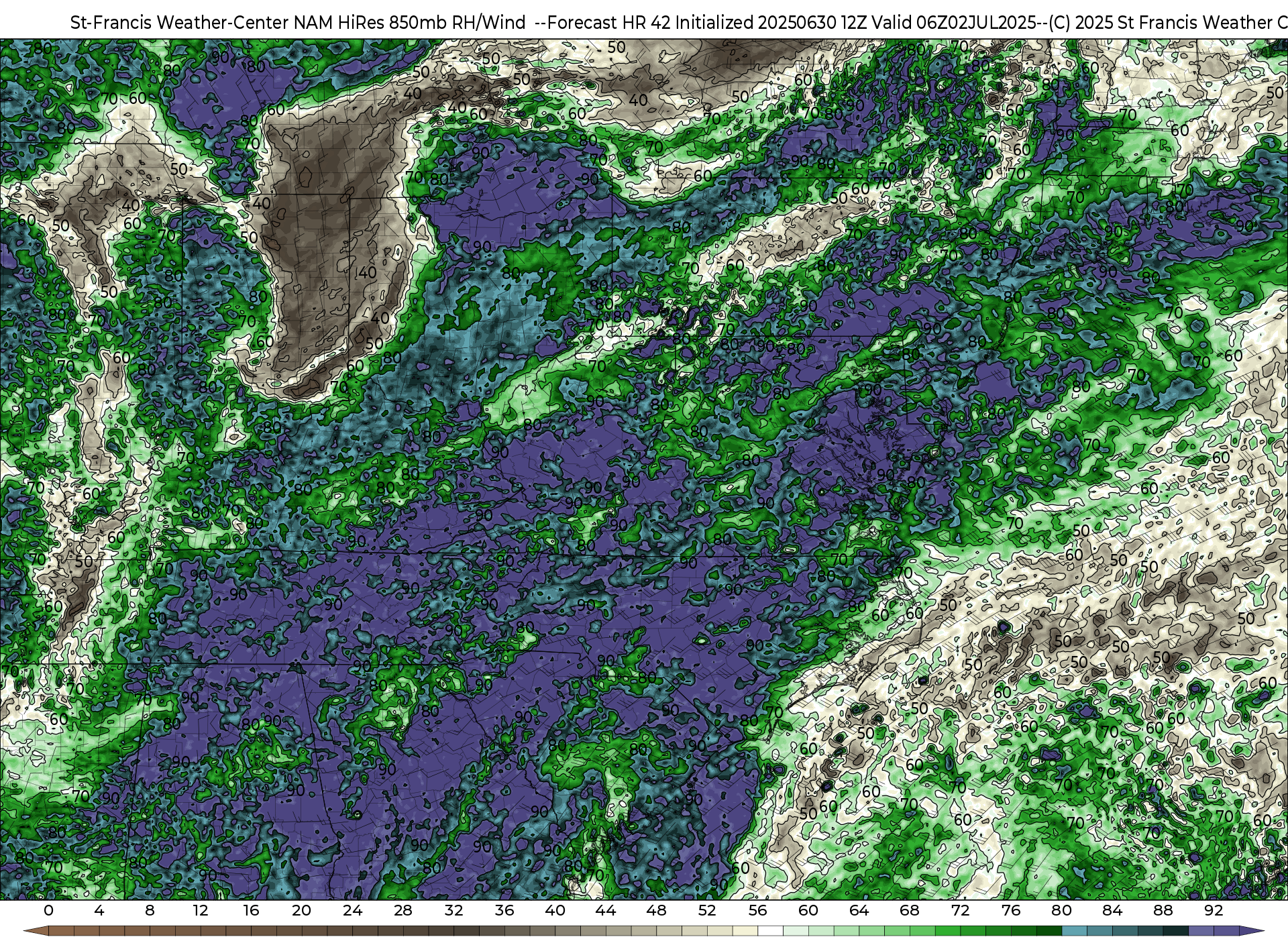Click the '0' colorbar tick label
1288x939 pixels.
[x=48, y=910]
